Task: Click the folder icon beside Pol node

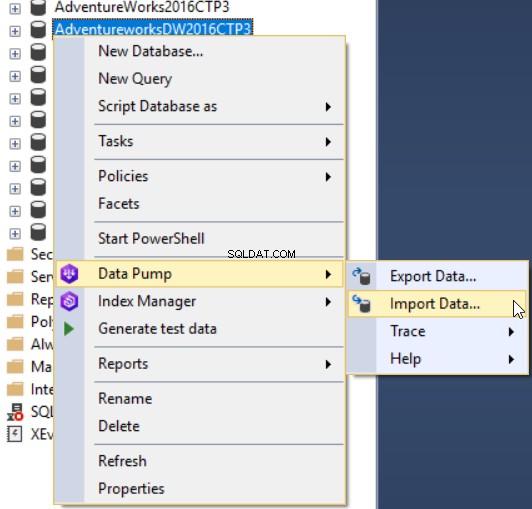Action: pyautogui.click(x=15, y=321)
